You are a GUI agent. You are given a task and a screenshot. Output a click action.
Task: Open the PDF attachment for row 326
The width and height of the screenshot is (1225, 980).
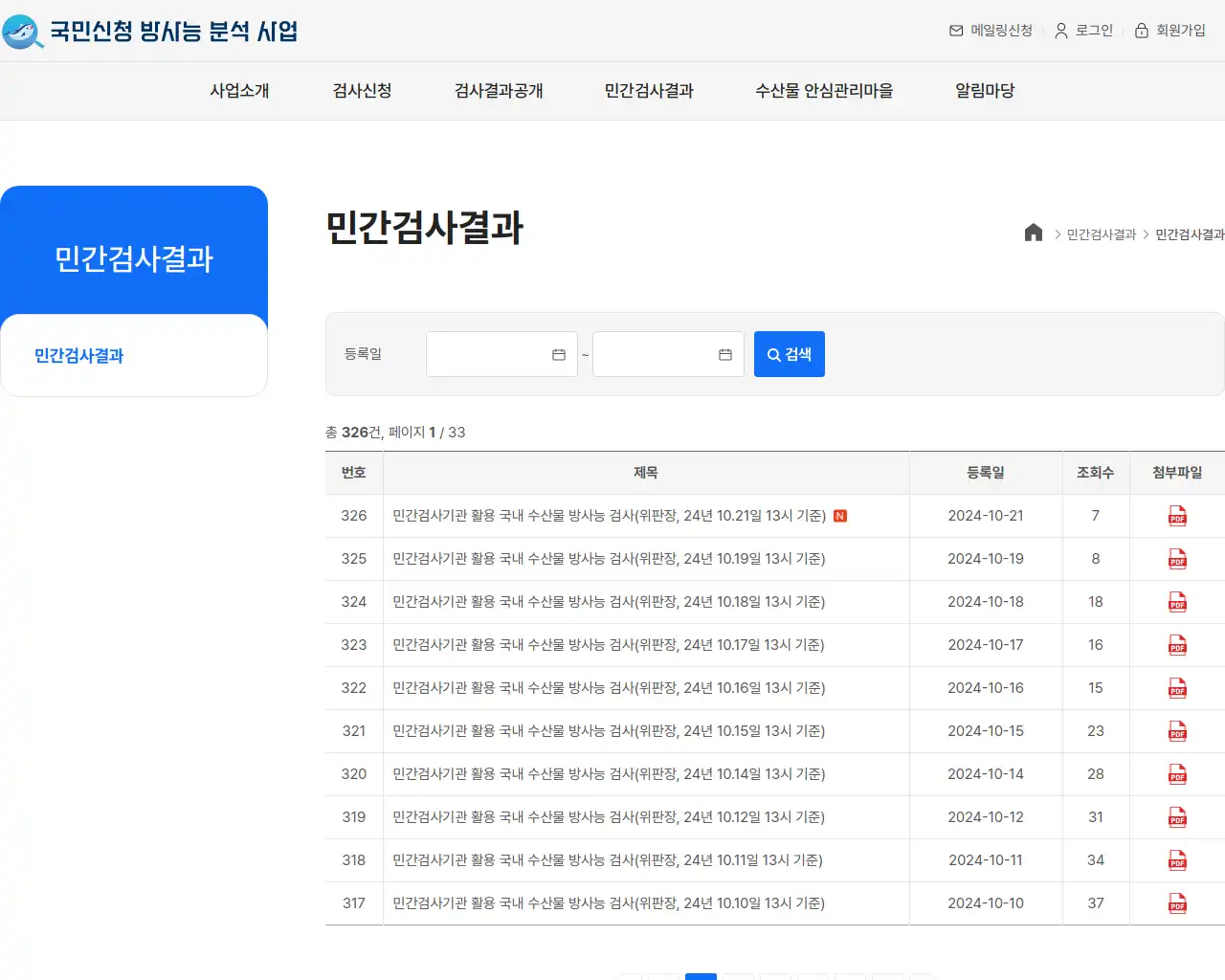point(1177,517)
